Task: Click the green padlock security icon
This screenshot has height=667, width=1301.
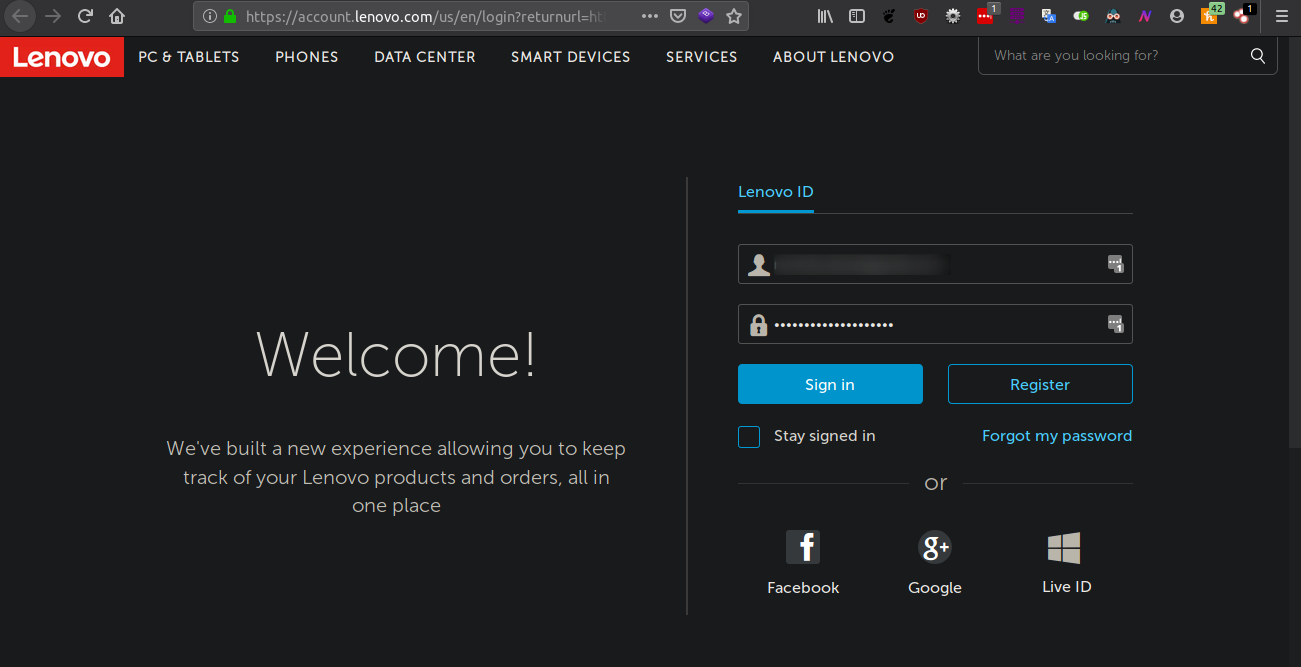Action: (230, 16)
